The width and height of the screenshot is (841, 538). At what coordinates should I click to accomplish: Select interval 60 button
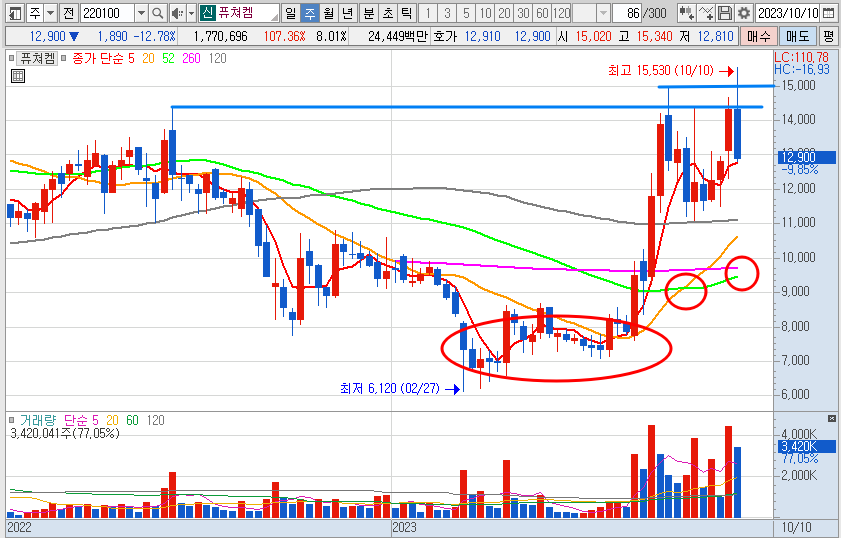point(542,13)
